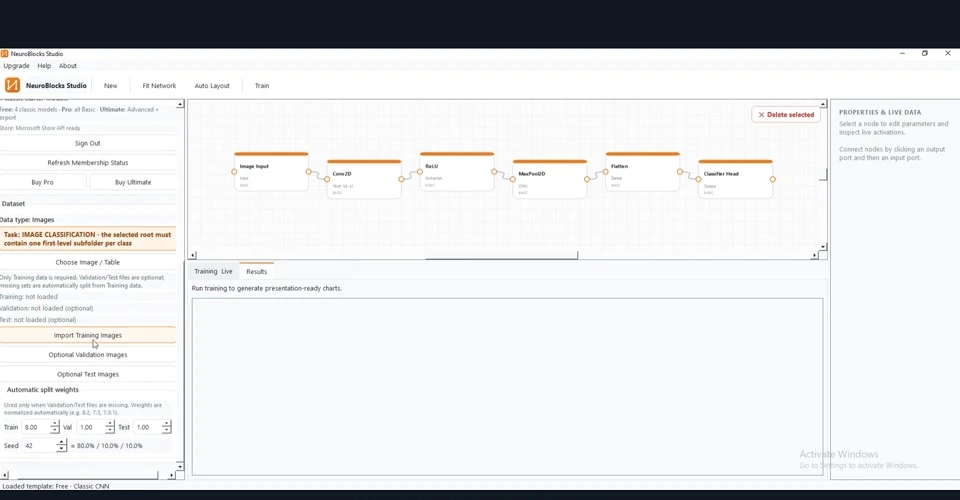
Task: Select the ReLU activation node
Action: 457,172
